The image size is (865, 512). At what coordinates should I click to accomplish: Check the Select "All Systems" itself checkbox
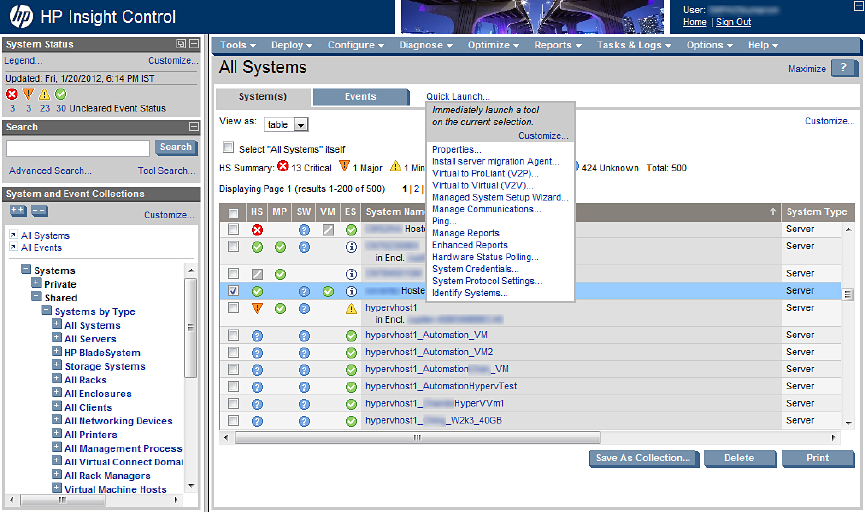(x=228, y=147)
